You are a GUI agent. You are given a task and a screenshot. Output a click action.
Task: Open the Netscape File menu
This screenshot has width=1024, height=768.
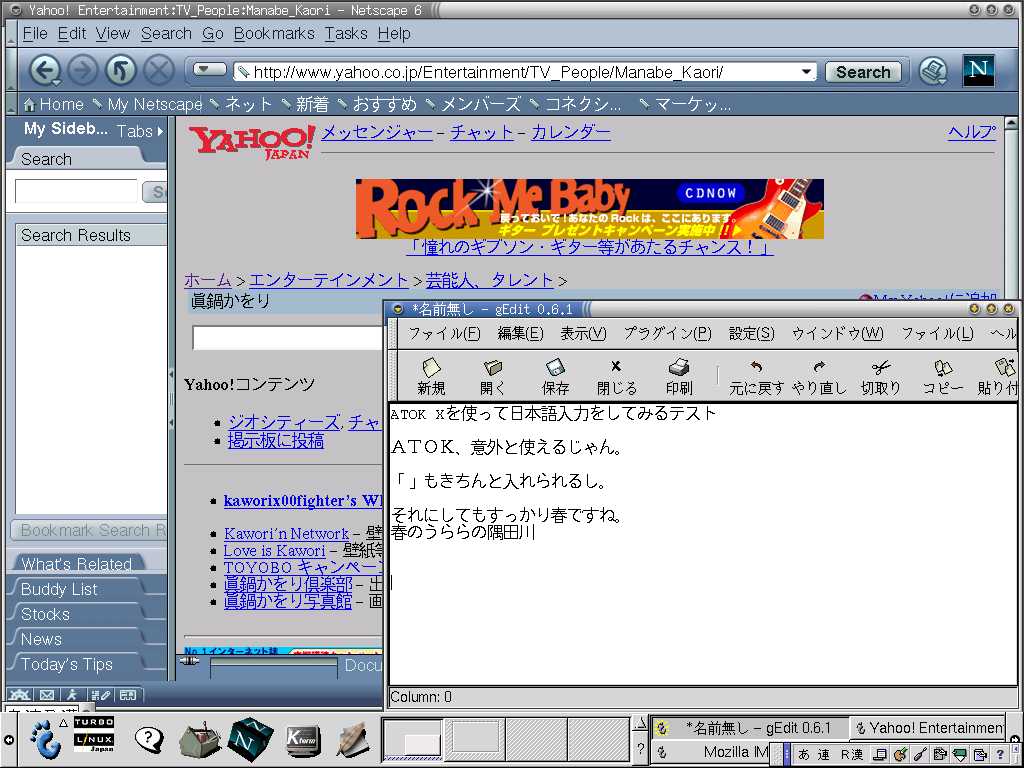(x=35, y=33)
